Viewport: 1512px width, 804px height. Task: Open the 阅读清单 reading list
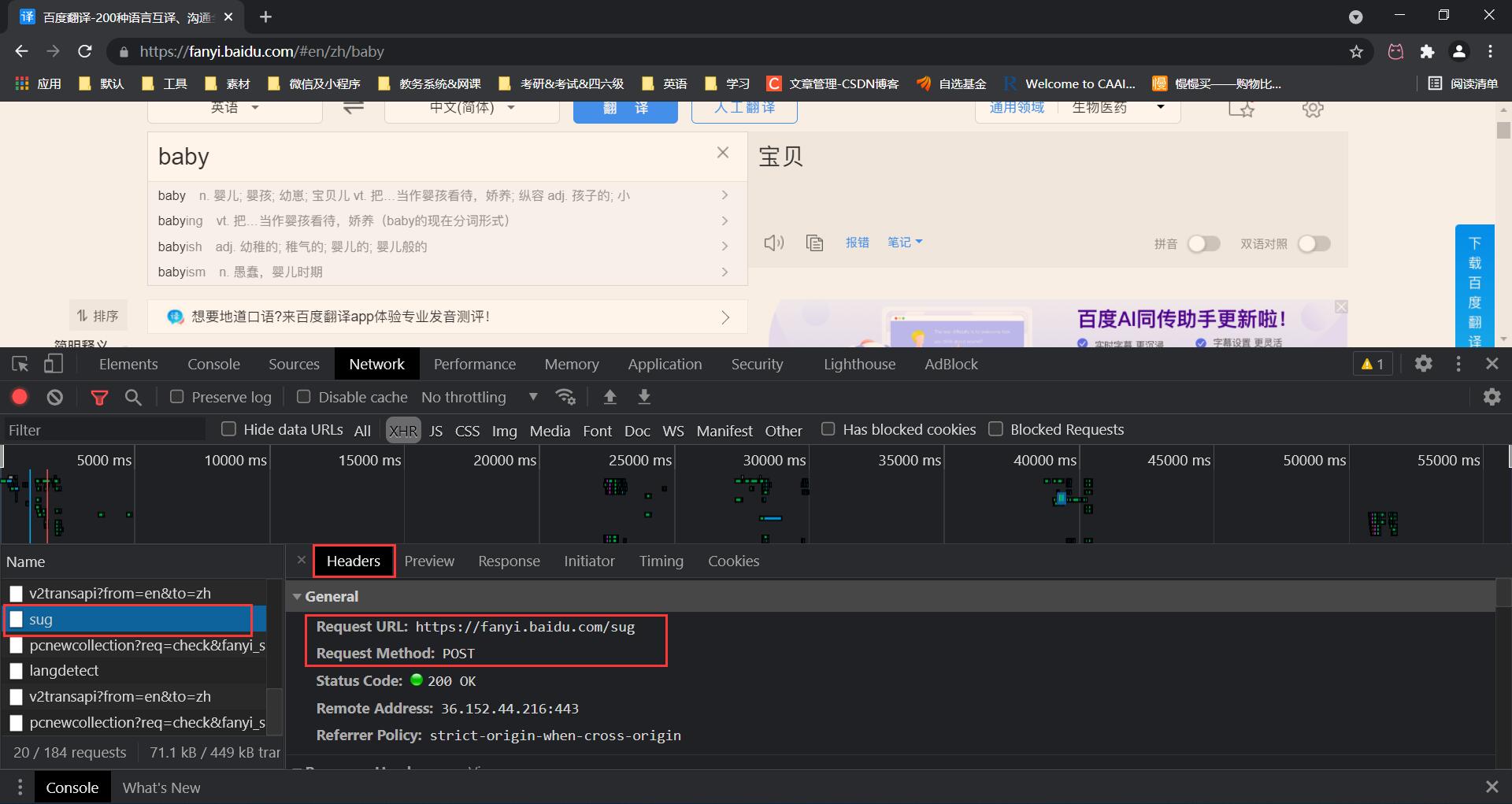click(1463, 83)
